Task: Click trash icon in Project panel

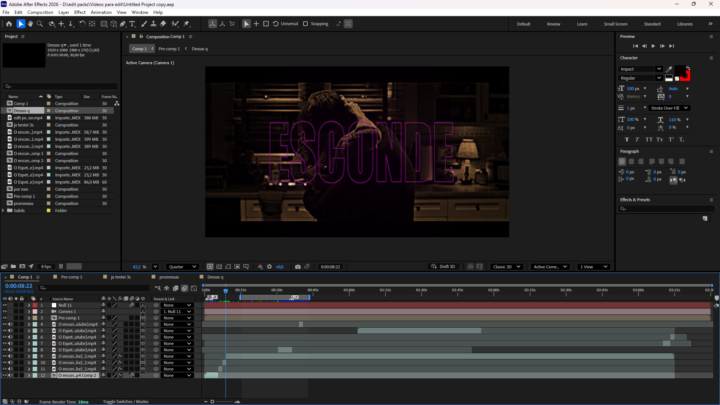Action: pos(61,266)
